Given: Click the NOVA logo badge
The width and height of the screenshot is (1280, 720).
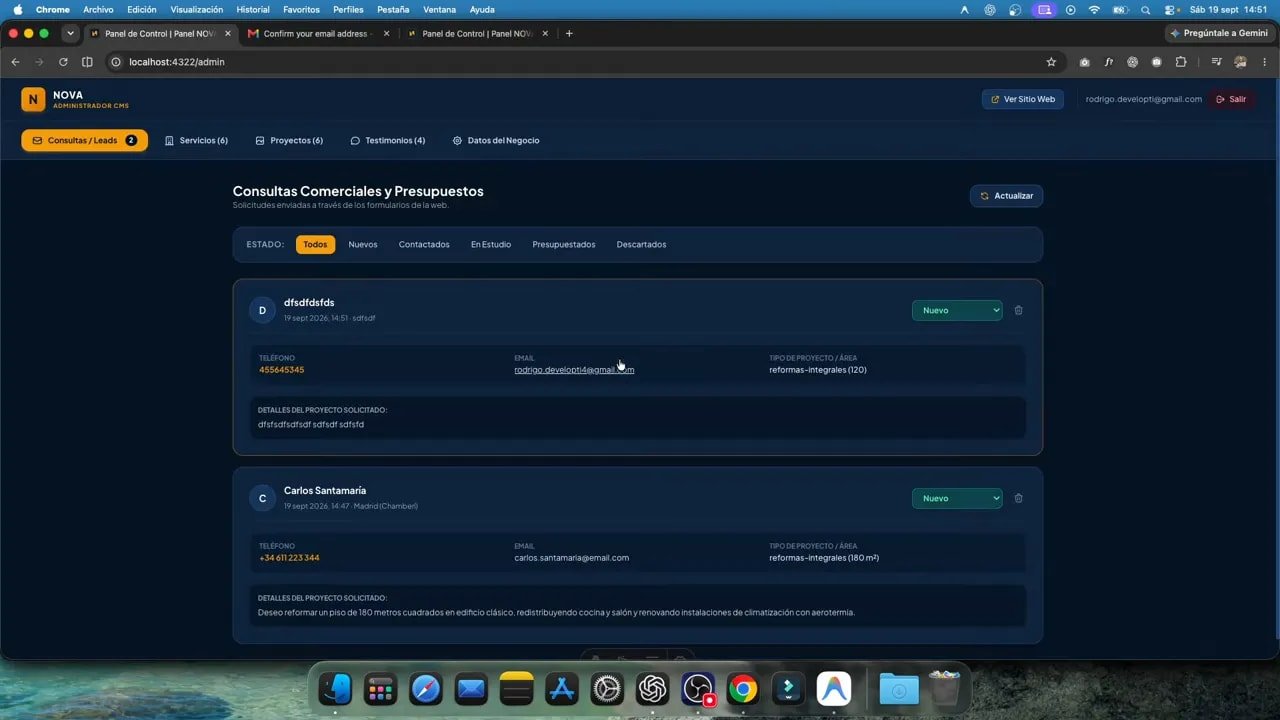Looking at the screenshot, I should point(33,99).
